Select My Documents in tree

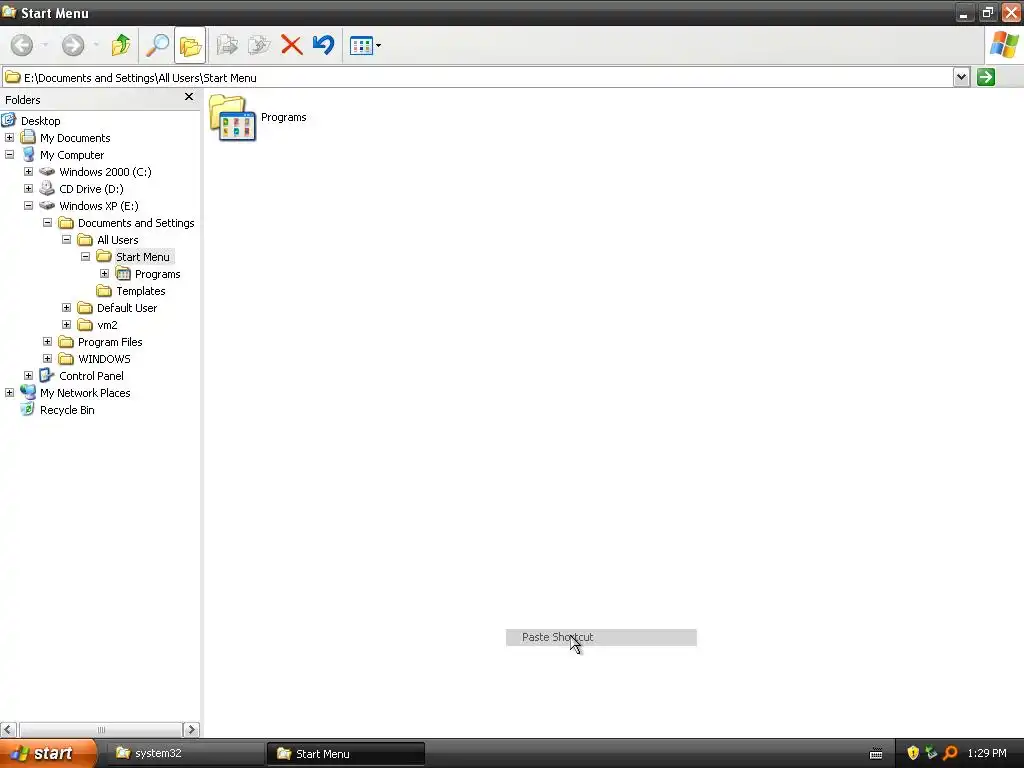75,138
